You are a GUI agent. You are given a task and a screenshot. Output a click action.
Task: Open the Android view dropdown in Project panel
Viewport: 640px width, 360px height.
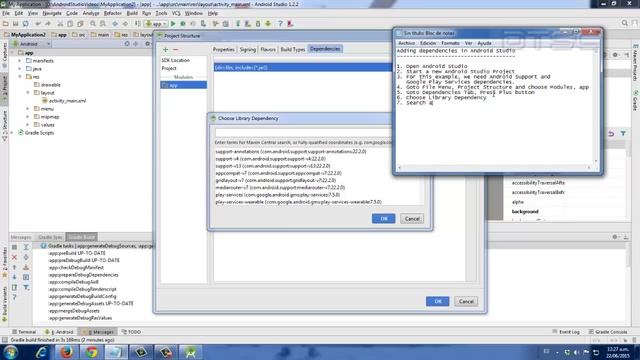31,44
